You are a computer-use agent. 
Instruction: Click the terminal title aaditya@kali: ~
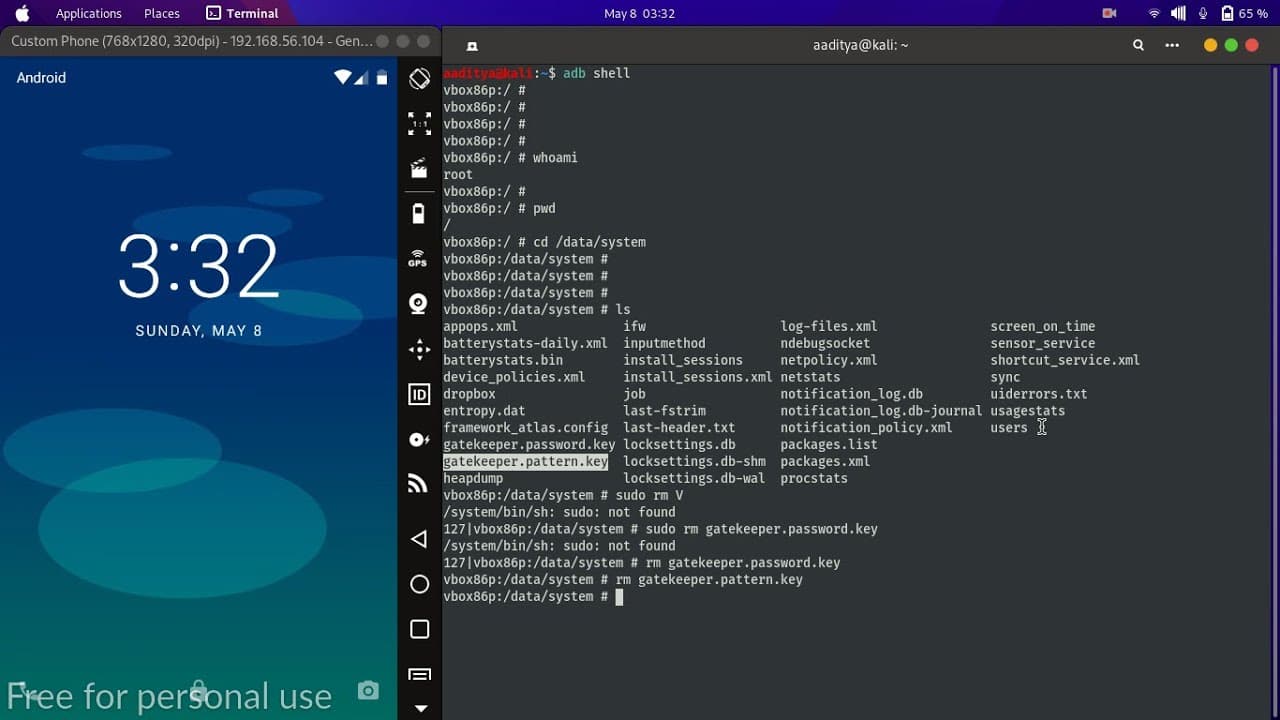tap(861, 45)
